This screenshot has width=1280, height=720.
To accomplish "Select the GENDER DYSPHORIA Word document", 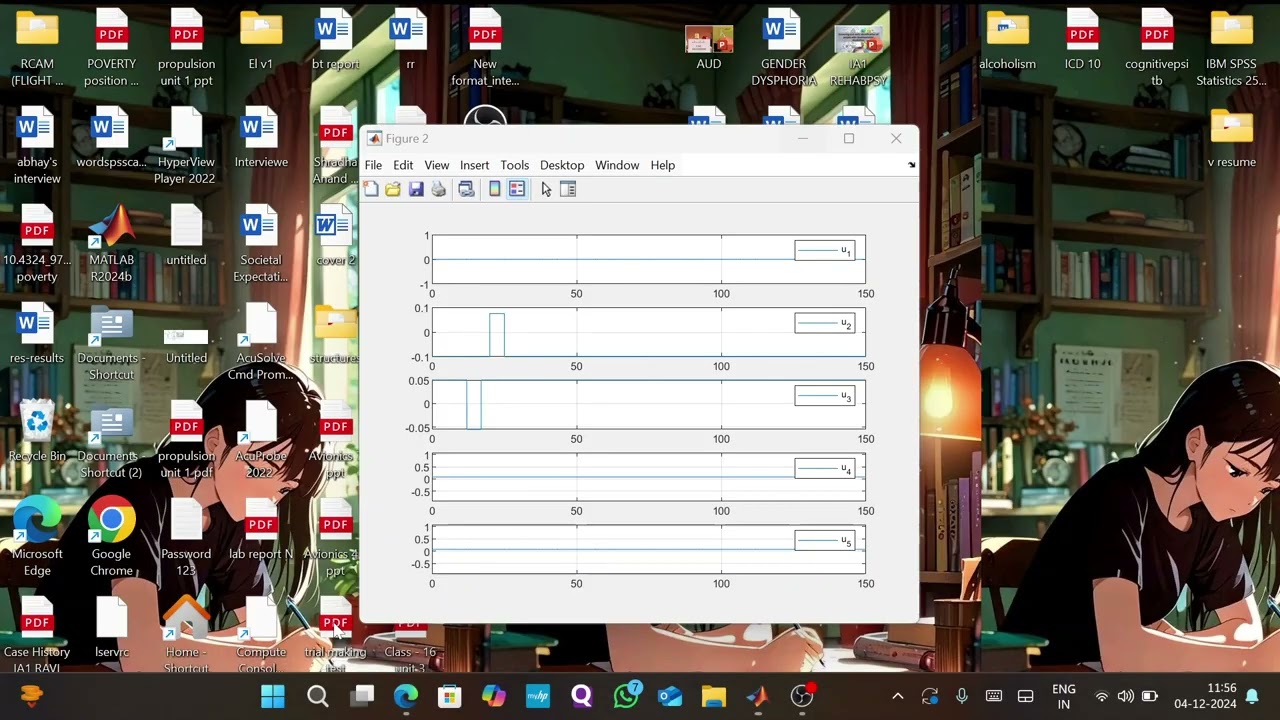I will (783, 48).
